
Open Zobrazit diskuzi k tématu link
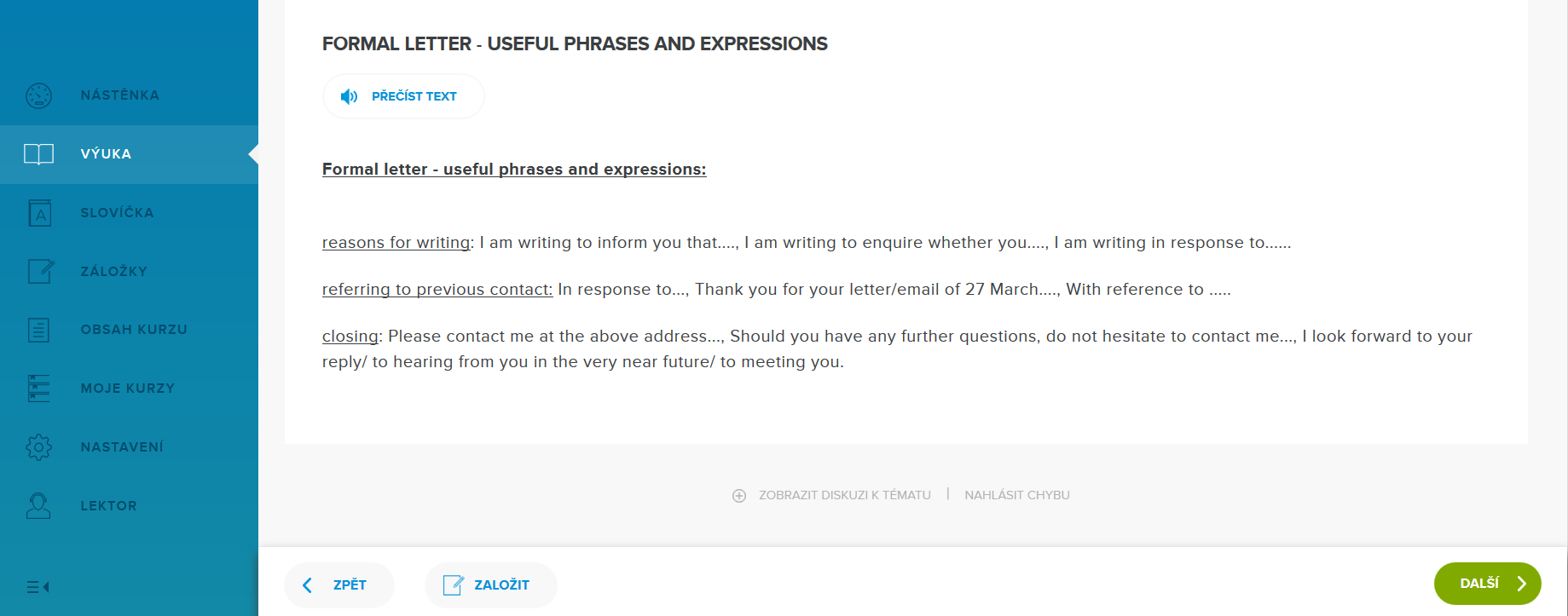click(x=844, y=495)
